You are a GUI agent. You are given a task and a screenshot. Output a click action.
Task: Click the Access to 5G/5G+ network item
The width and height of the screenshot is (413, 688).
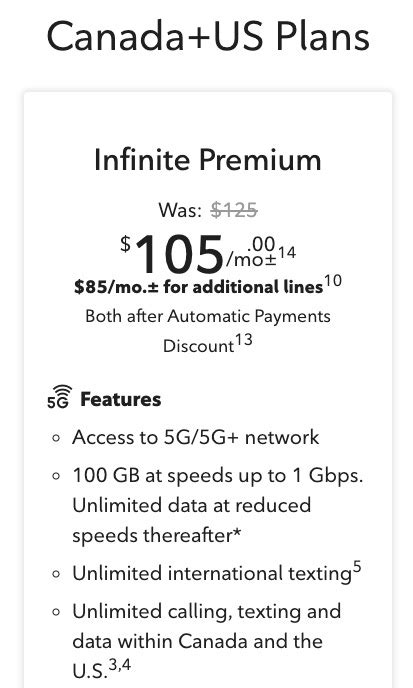(196, 437)
